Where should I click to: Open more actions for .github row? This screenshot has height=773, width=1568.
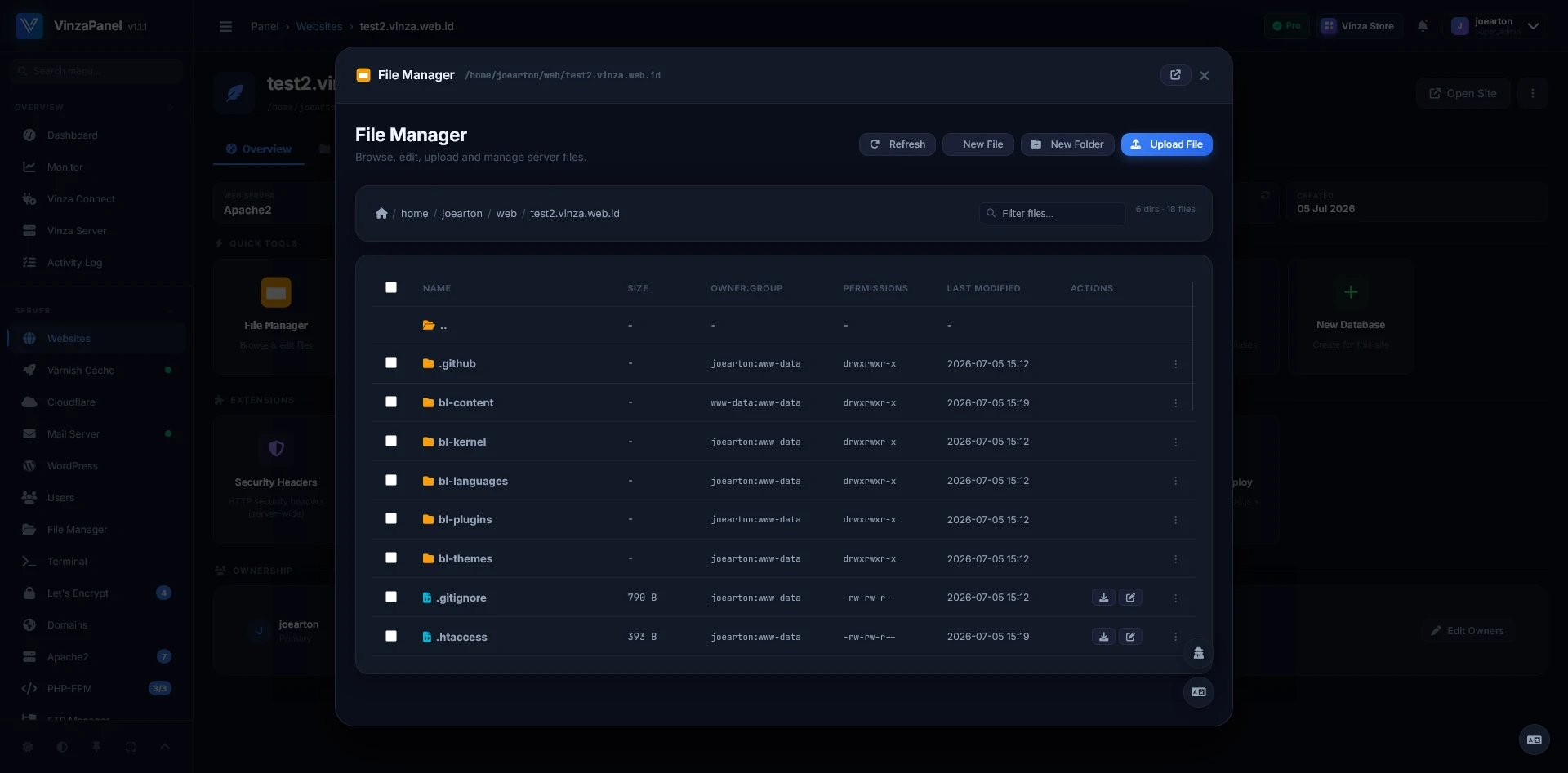(1176, 364)
